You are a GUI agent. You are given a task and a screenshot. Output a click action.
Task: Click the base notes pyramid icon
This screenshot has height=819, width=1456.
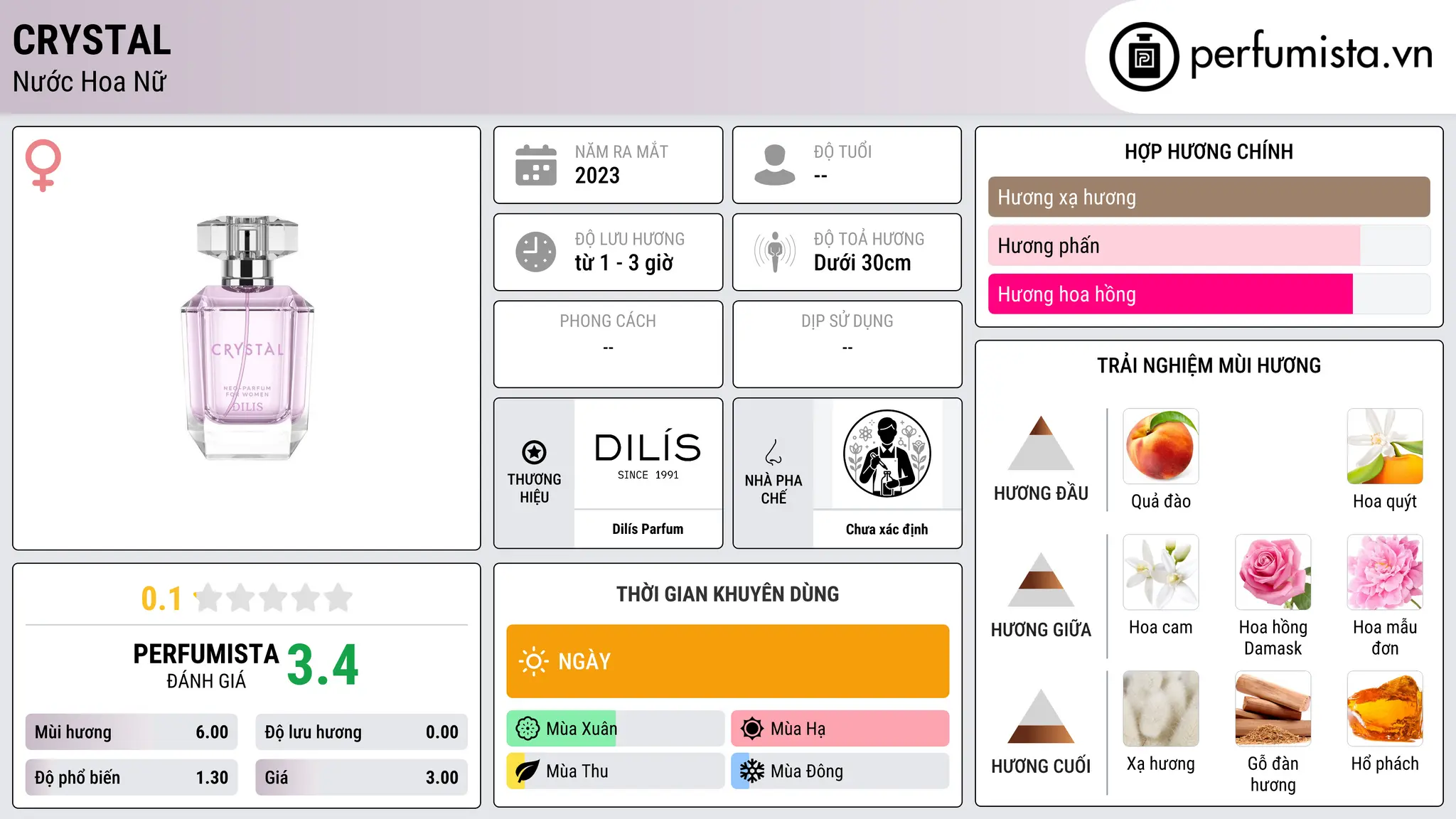tap(1042, 716)
